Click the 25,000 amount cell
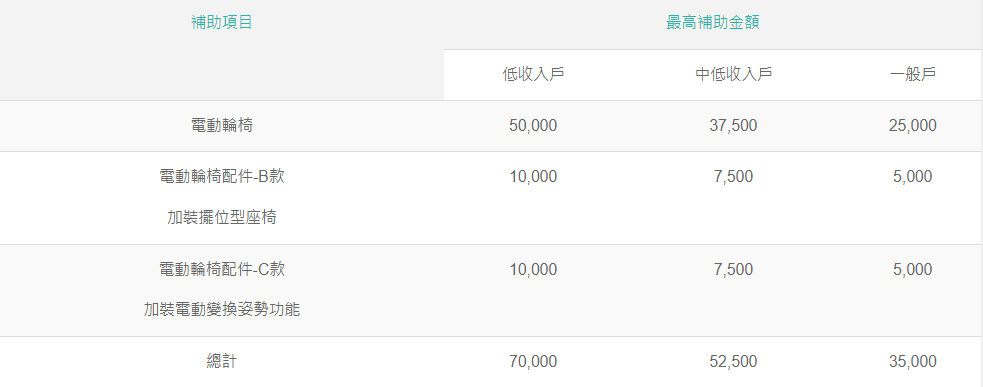The height and width of the screenshot is (387, 983). click(912, 125)
